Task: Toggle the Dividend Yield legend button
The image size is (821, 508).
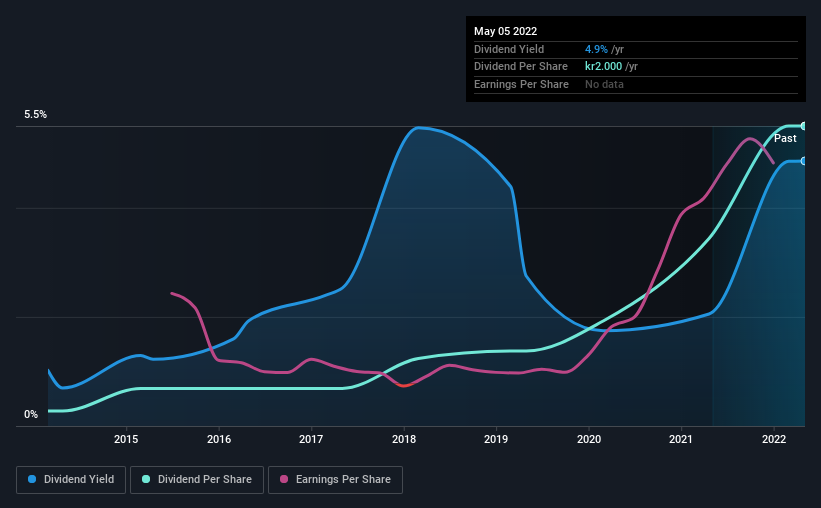Action: pyautogui.click(x=71, y=480)
